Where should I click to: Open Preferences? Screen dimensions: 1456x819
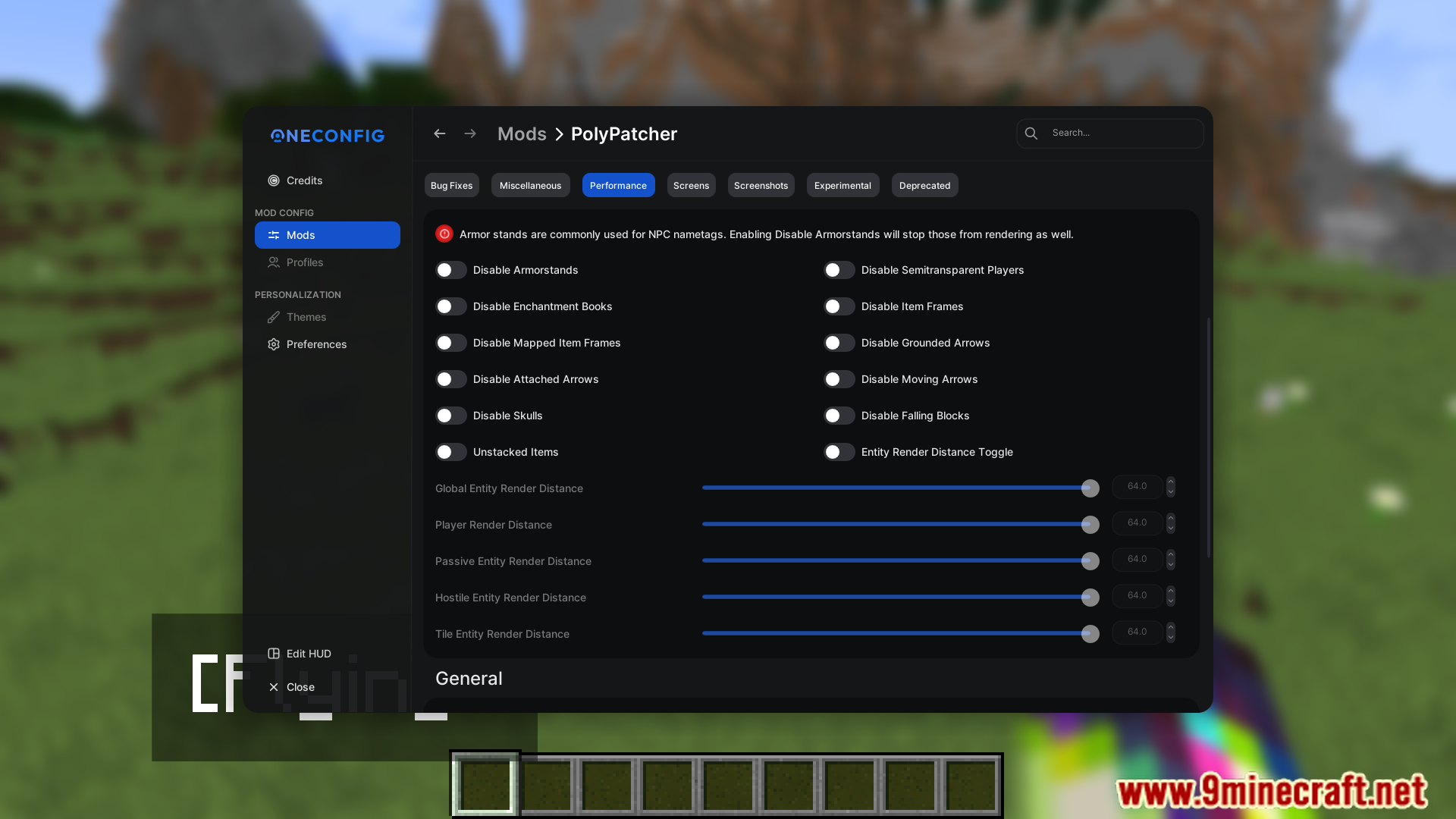[328, 344]
